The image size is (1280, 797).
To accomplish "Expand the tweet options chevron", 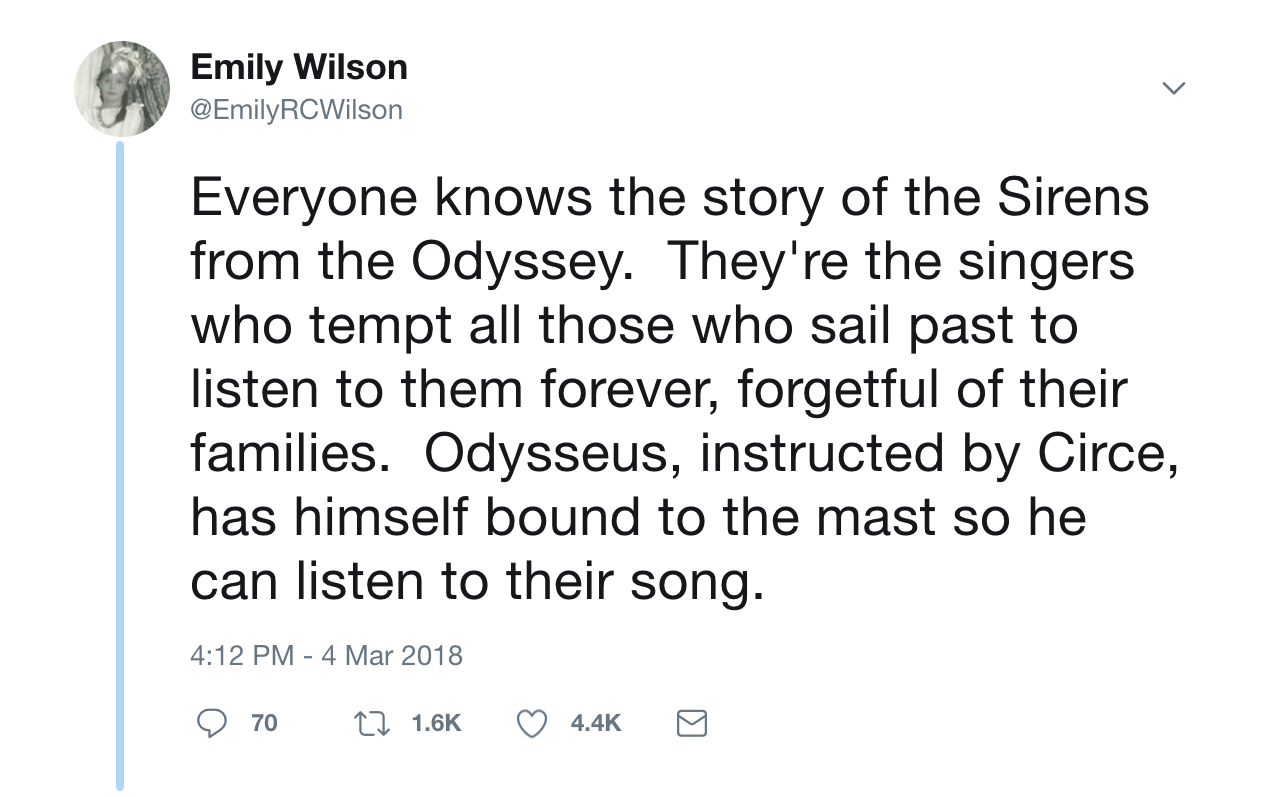I will pyautogui.click(x=1175, y=89).
